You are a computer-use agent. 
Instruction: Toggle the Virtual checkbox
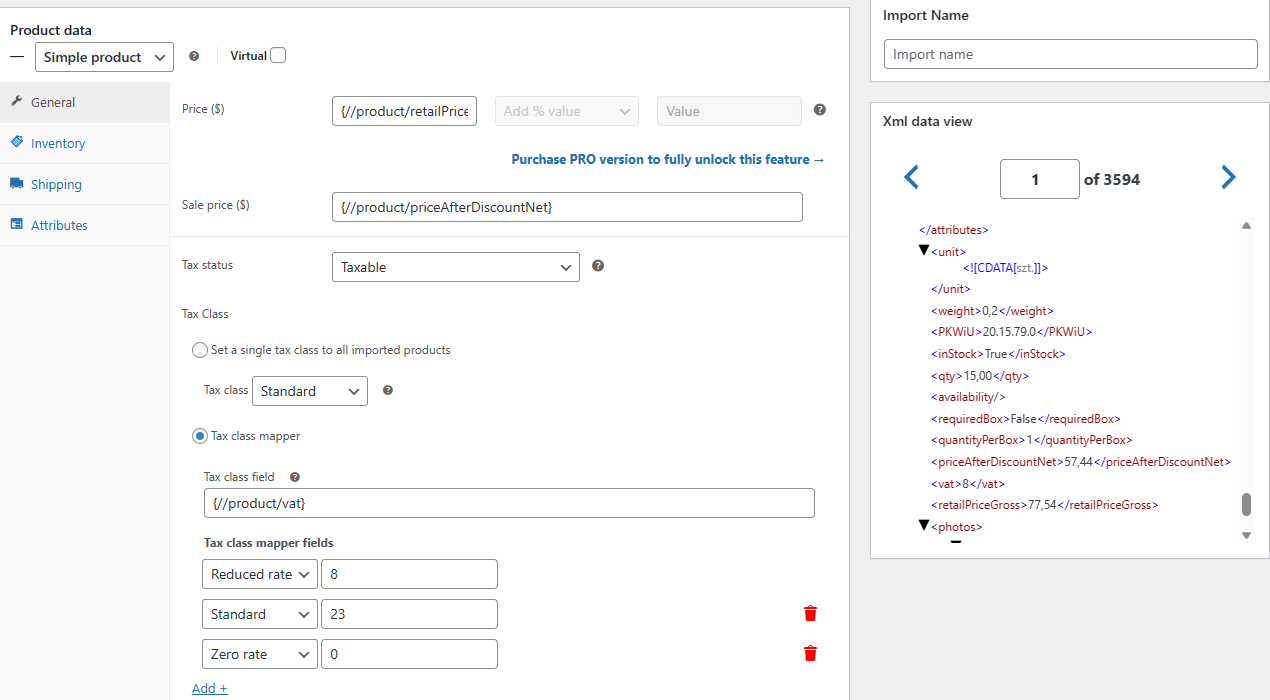[x=278, y=56]
